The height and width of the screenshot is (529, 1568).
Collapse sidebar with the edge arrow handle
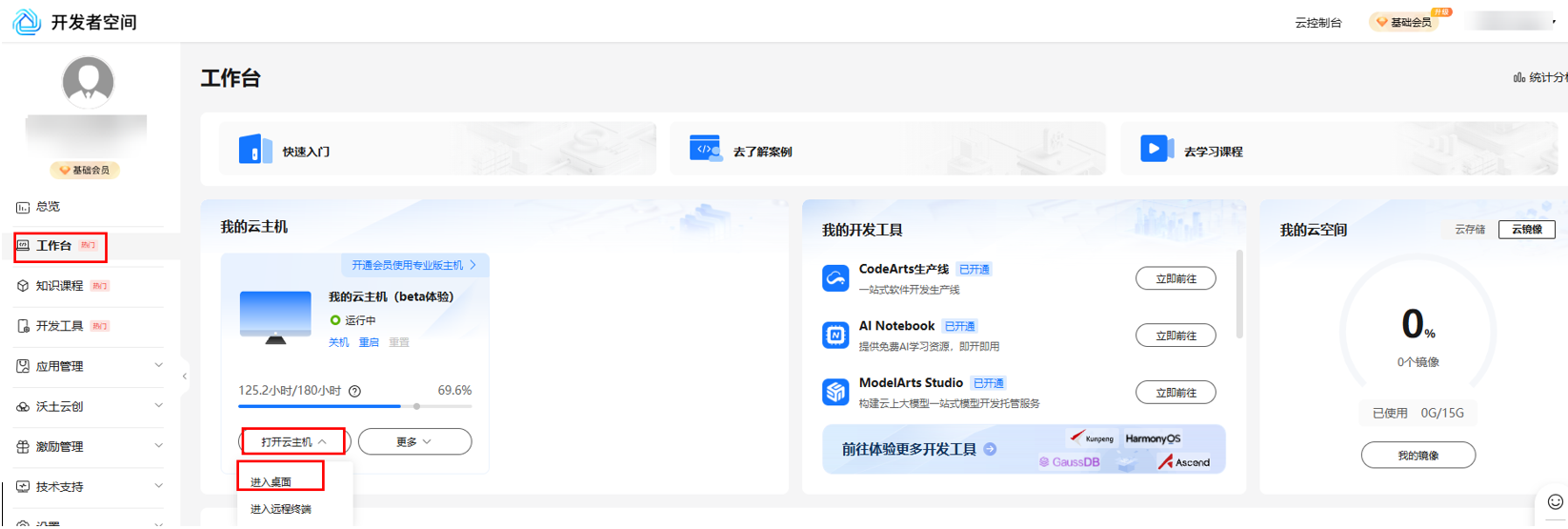185,376
